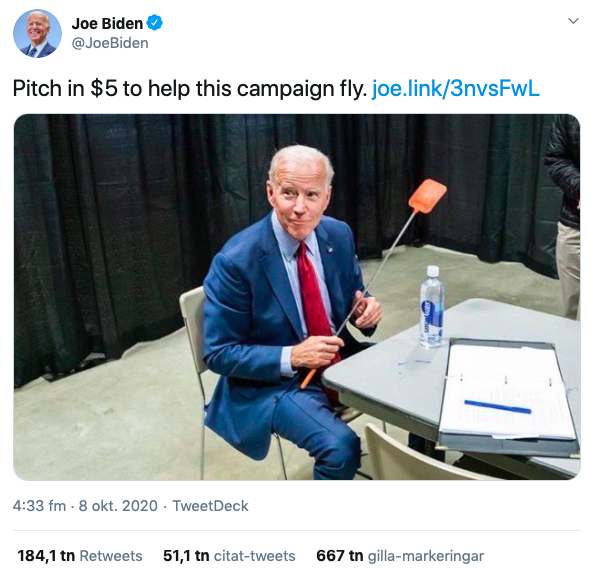This screenshot has width=595, height=577.
Task: View the 51,1 tn citat-tweets
Action: pos(229,556)
